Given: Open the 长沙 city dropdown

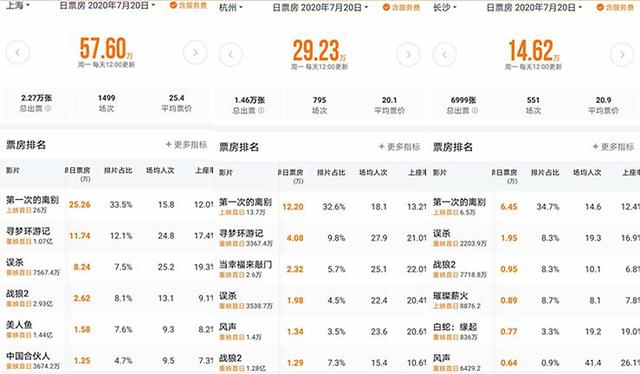Looking at the screenshot, I should pyautogui.click(x=445, y=7).
